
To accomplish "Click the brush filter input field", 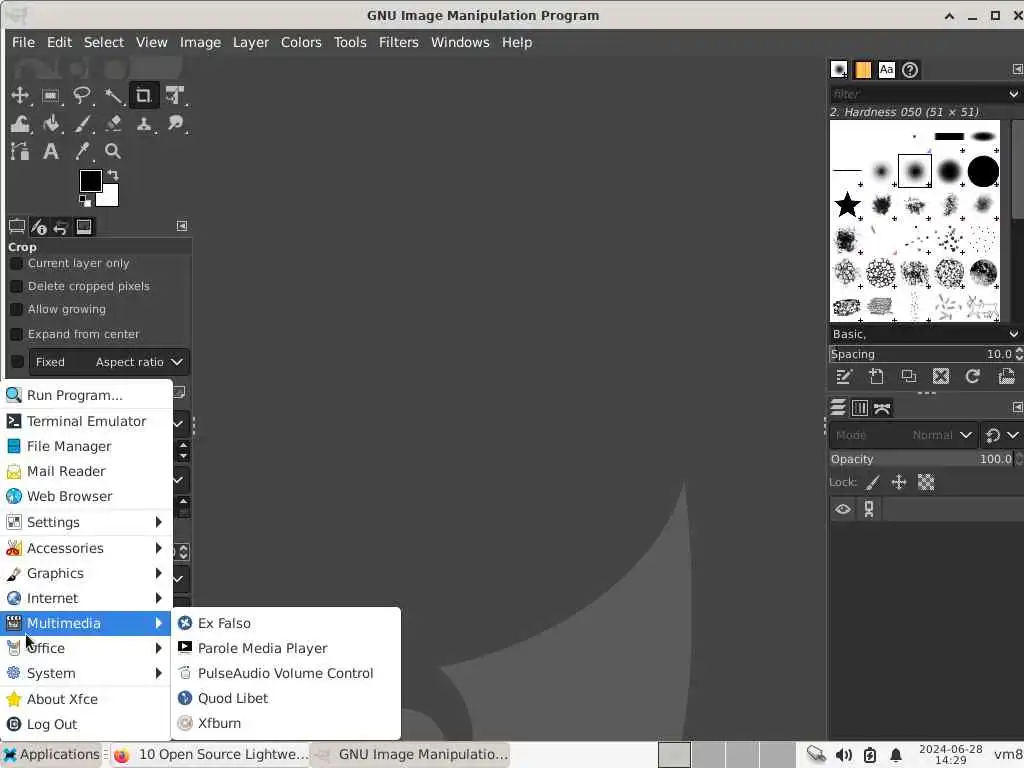I will pyautogui.click(x=917, y=94).
